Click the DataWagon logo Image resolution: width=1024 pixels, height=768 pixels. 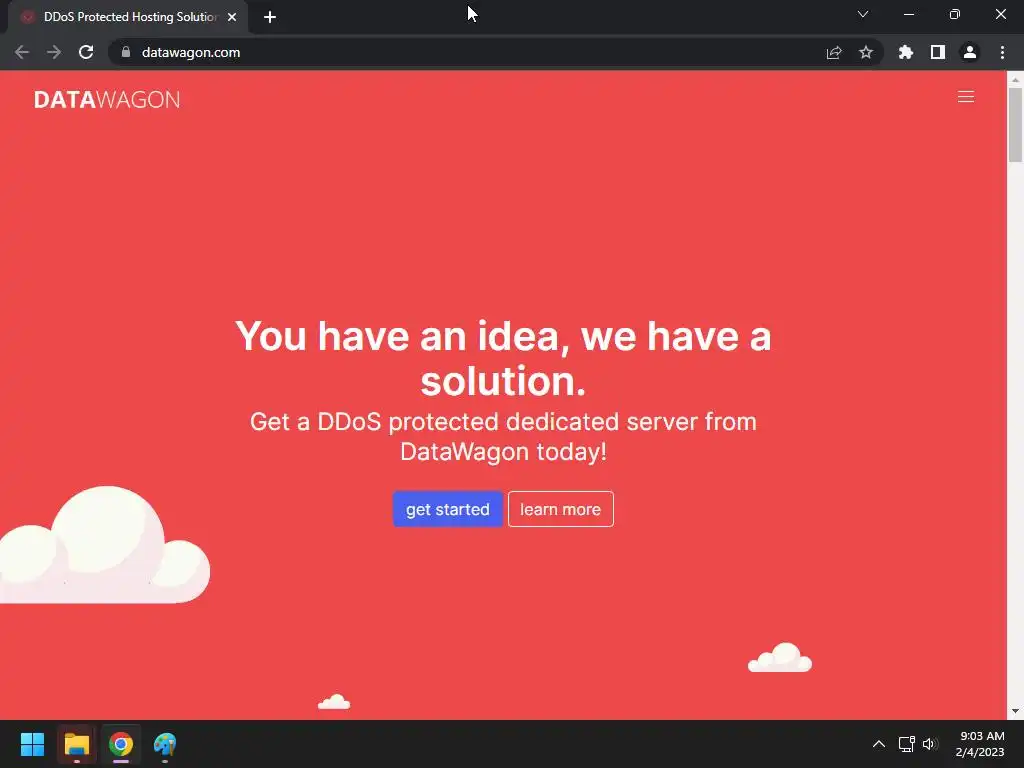[x=107, y=99]
